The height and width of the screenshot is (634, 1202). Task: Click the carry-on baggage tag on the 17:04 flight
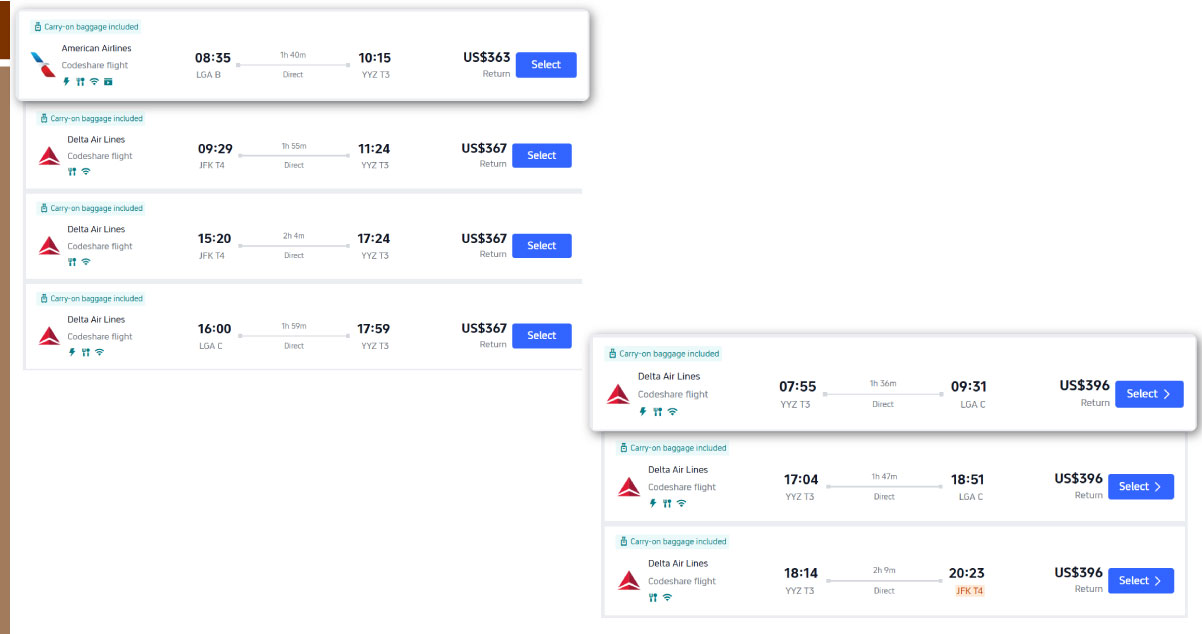point(673,448)
